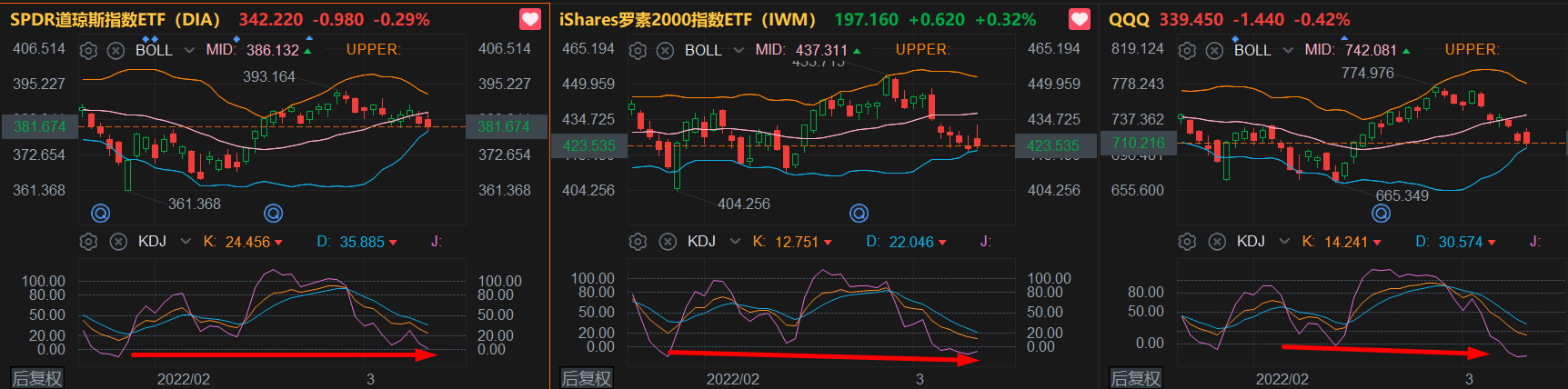Expand the BOLL indicator dropdown in DIA chart

[188, 51]
